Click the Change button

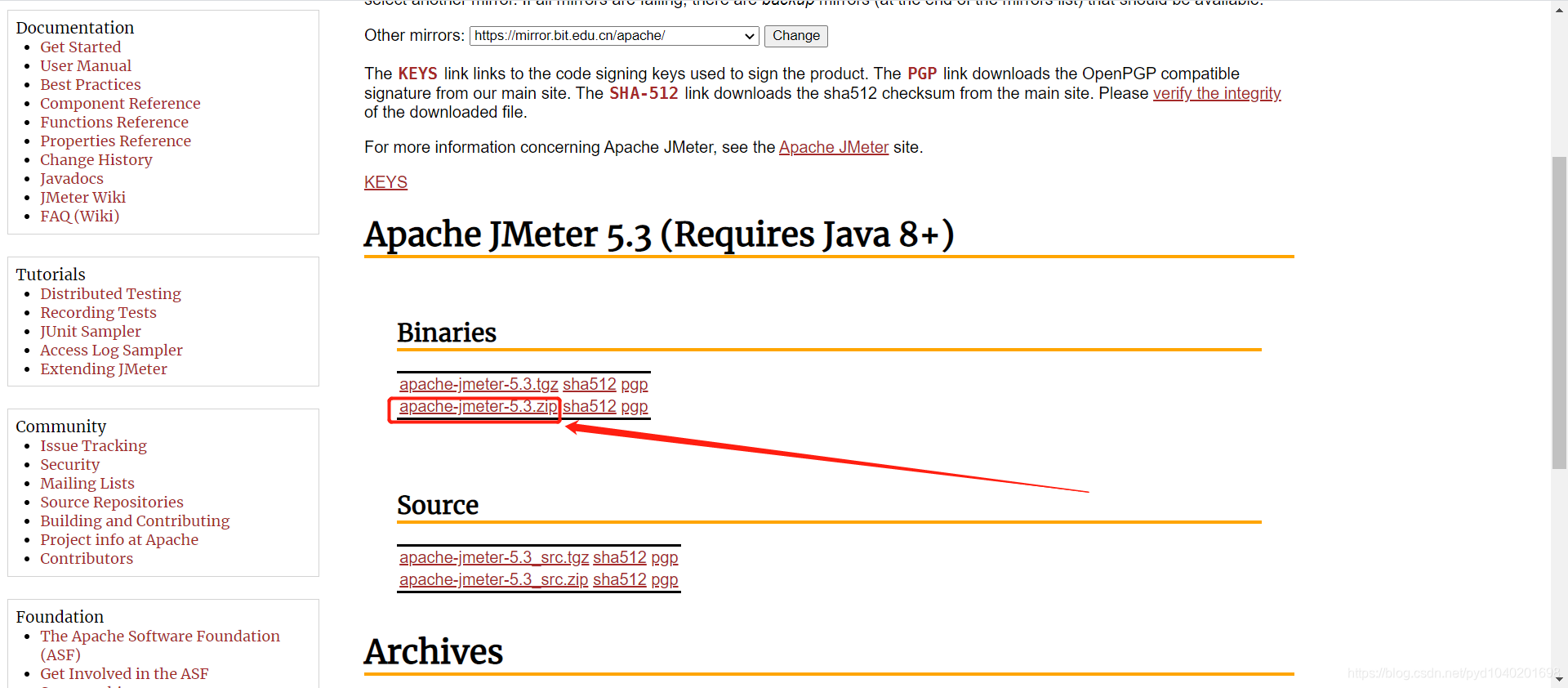tap(796, 36)
